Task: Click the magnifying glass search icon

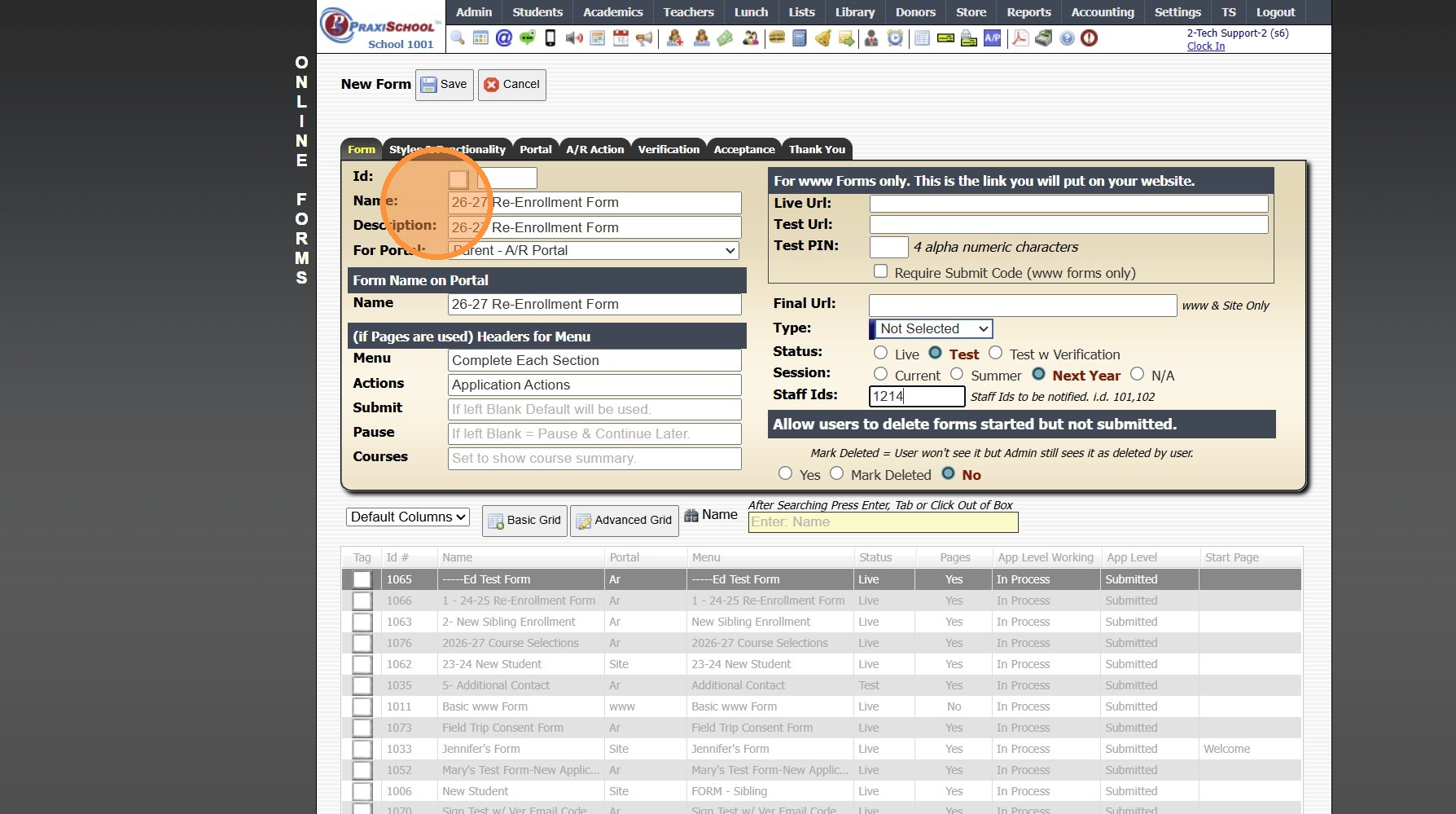Action: tap(457, 38)
